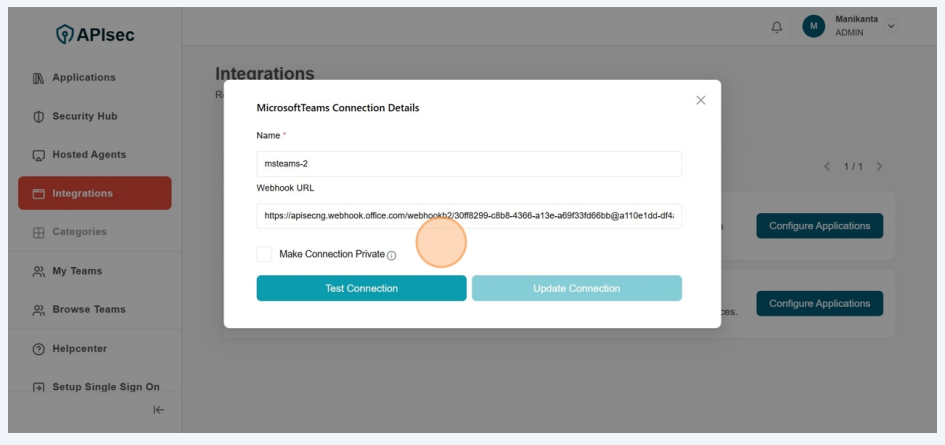Open Setup Single Sign On
Image resolution: width=945 pixels, height=445 pixels.
[x=105, y=387]
